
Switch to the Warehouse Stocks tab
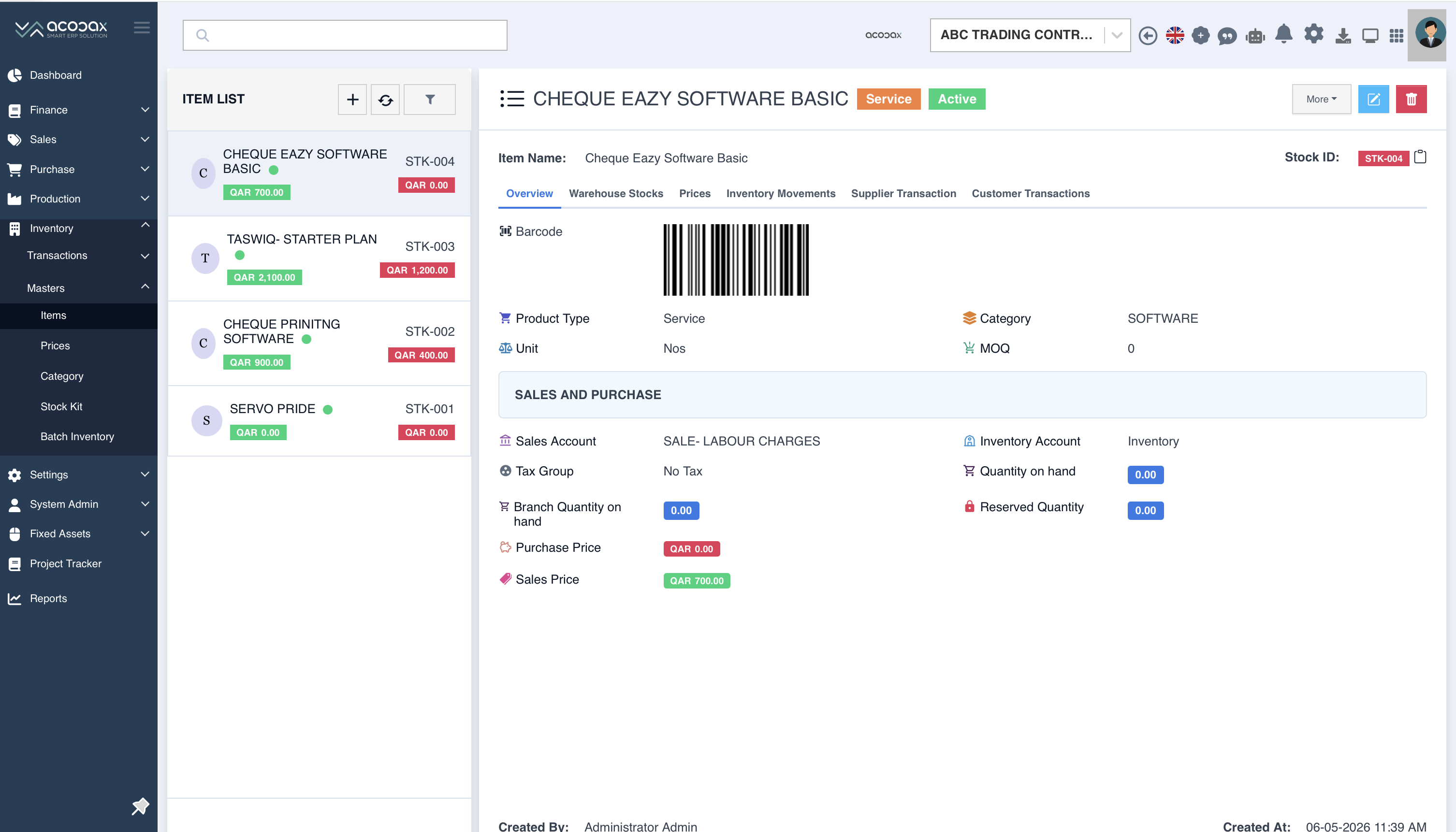[x=616, y=194]
